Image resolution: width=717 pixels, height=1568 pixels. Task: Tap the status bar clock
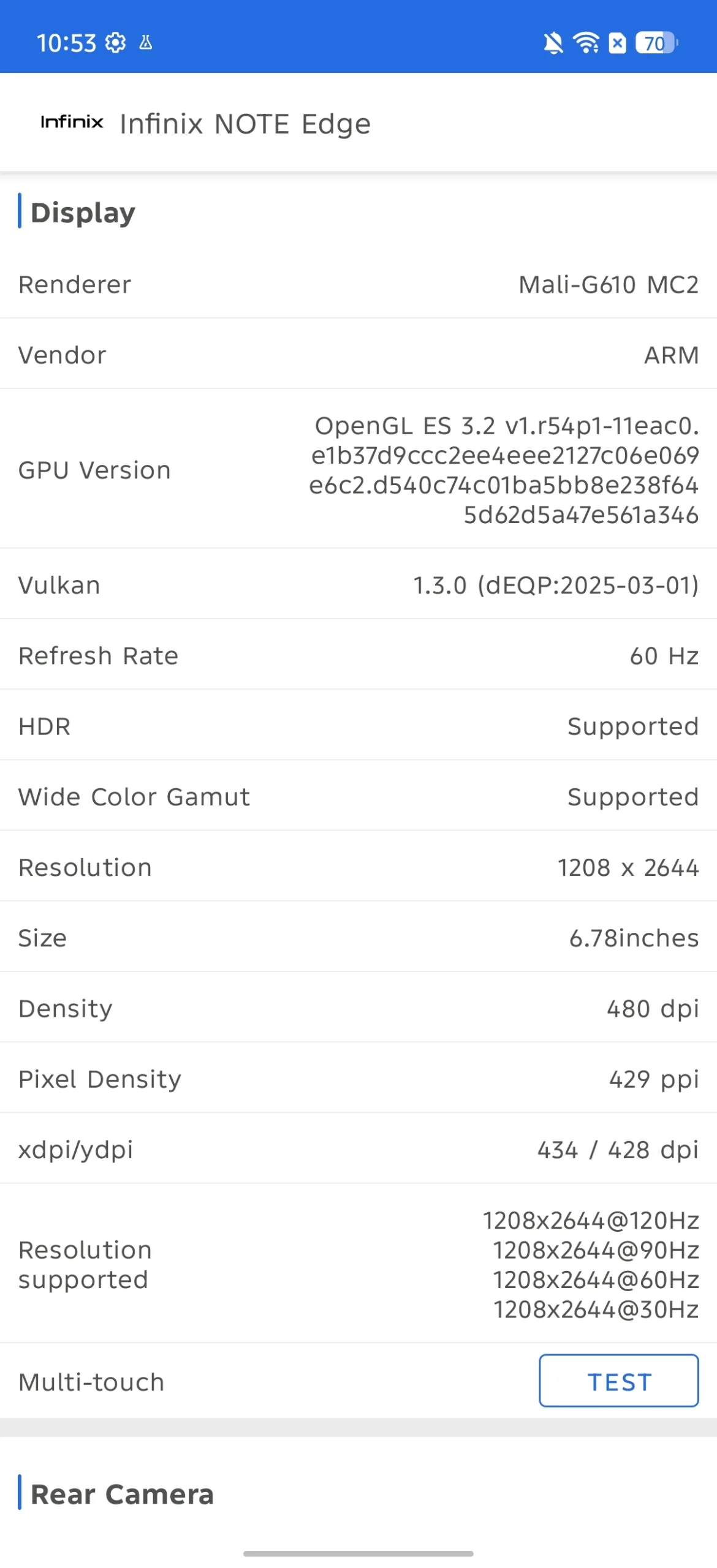click(66, 43)
